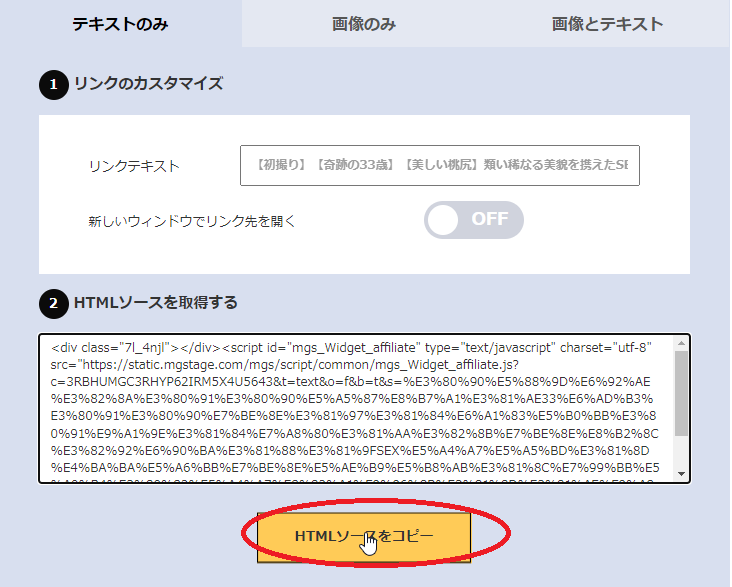732x587 pixels.
Task: Toggle the open-in-new-window OFF switch
Action: (x=474, y=220)
